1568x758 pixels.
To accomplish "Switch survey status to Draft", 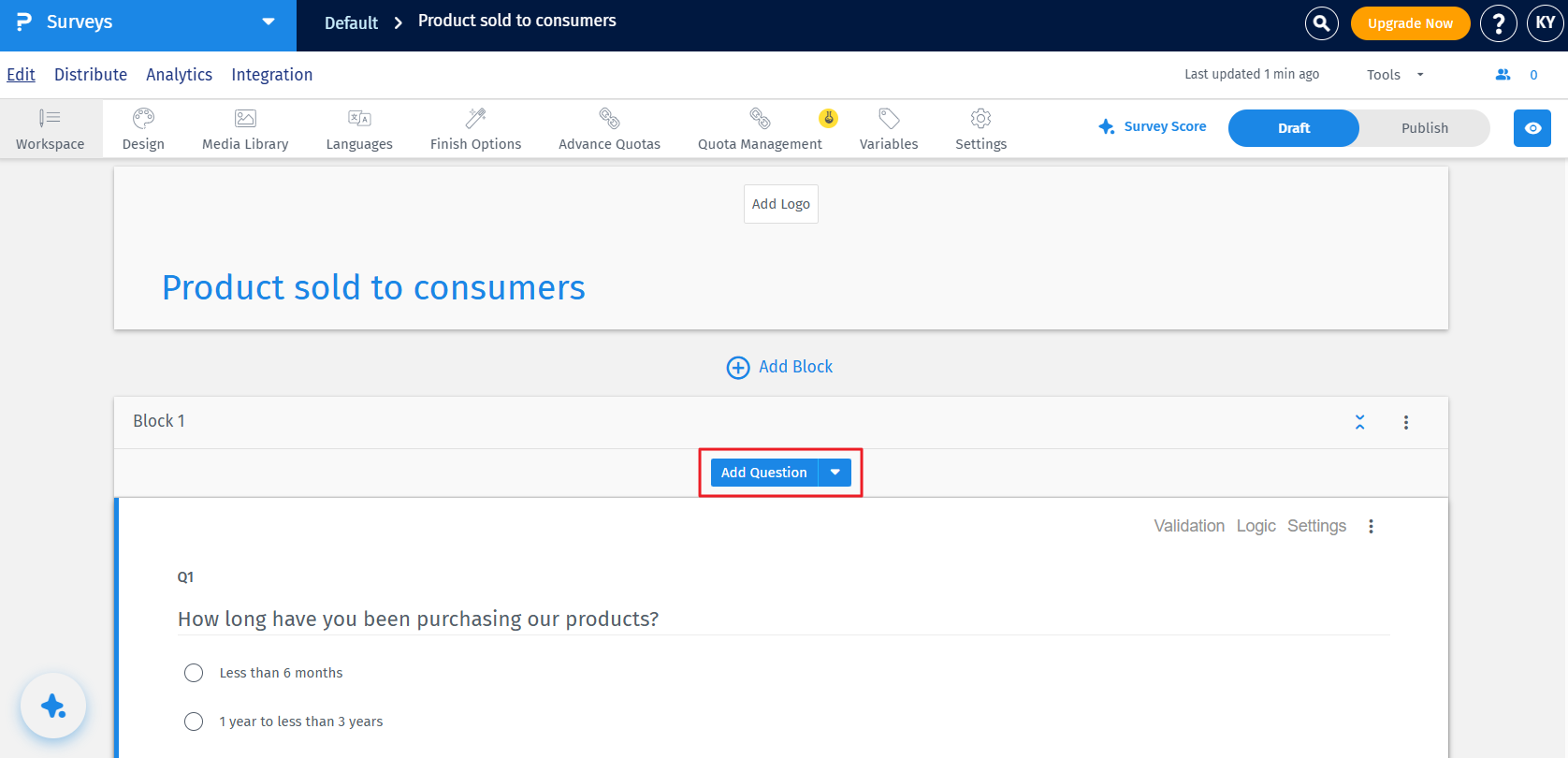I will click(1293, 128).
